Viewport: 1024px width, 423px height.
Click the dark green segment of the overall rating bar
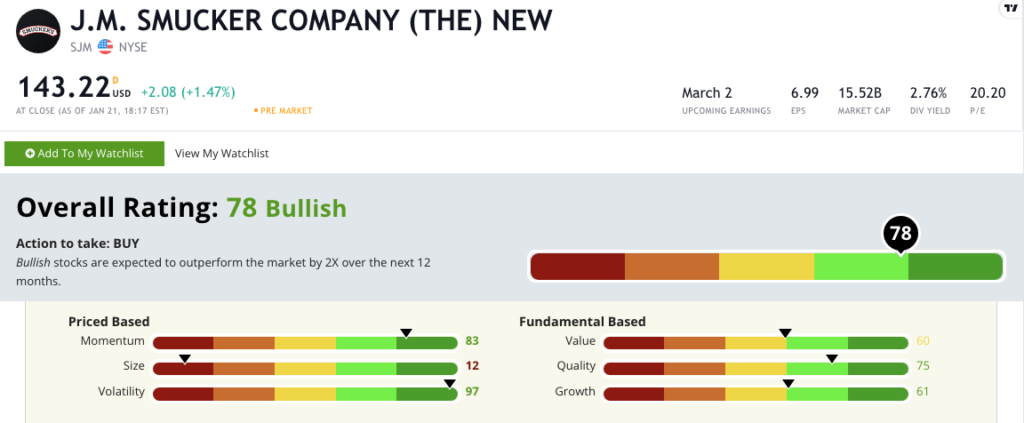(x=955, y=266)
